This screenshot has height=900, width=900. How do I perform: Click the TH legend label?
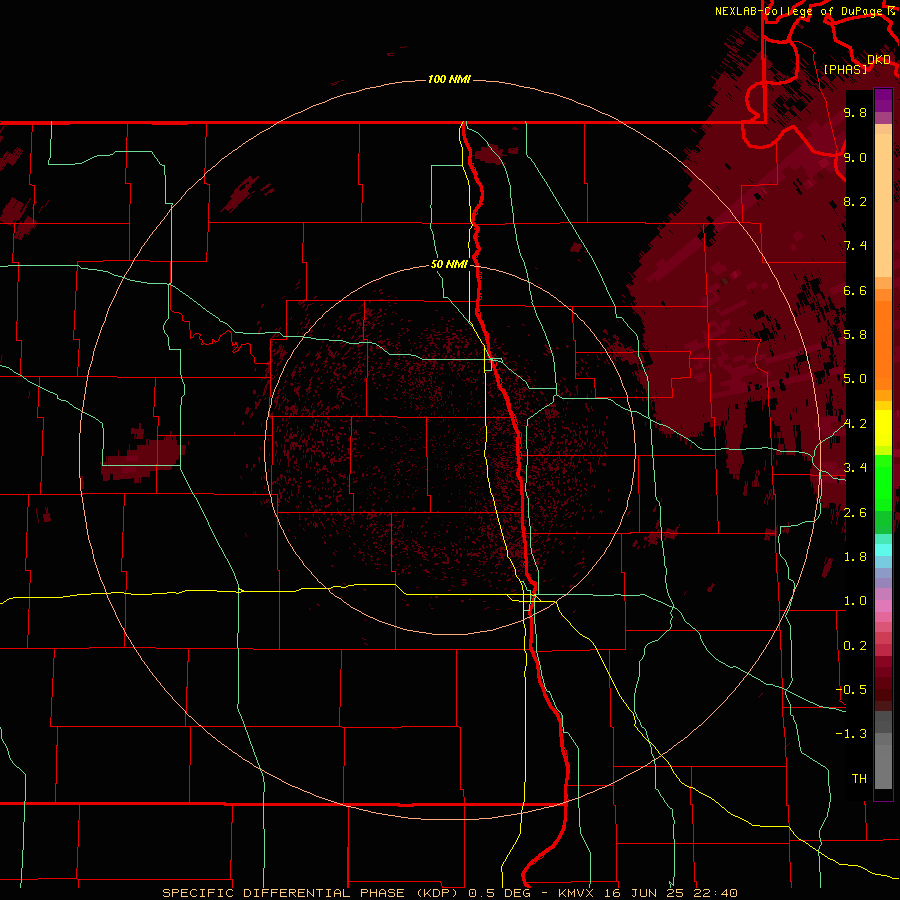click(859, 779)
